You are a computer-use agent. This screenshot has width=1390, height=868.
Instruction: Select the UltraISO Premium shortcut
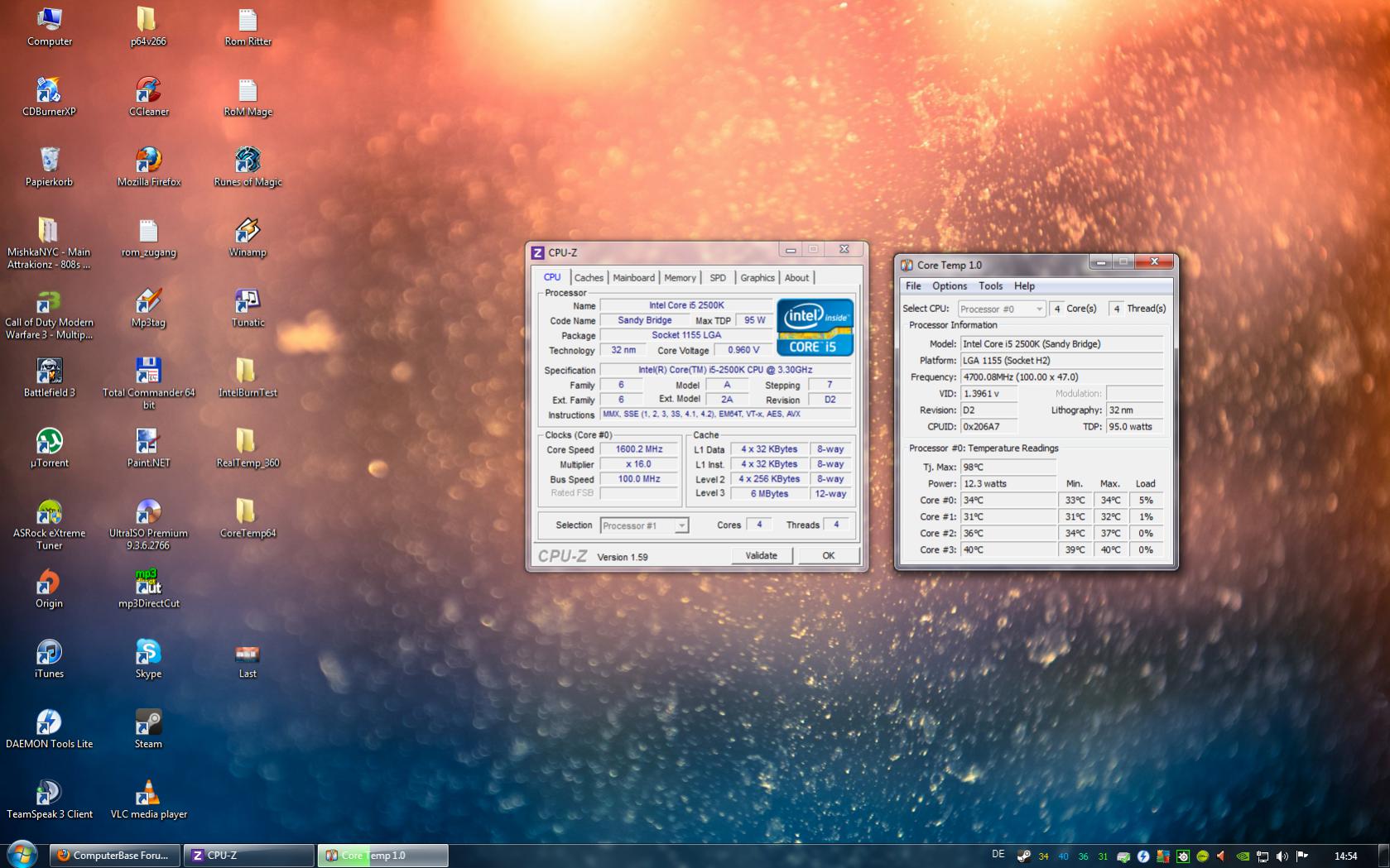coord(148,525)
